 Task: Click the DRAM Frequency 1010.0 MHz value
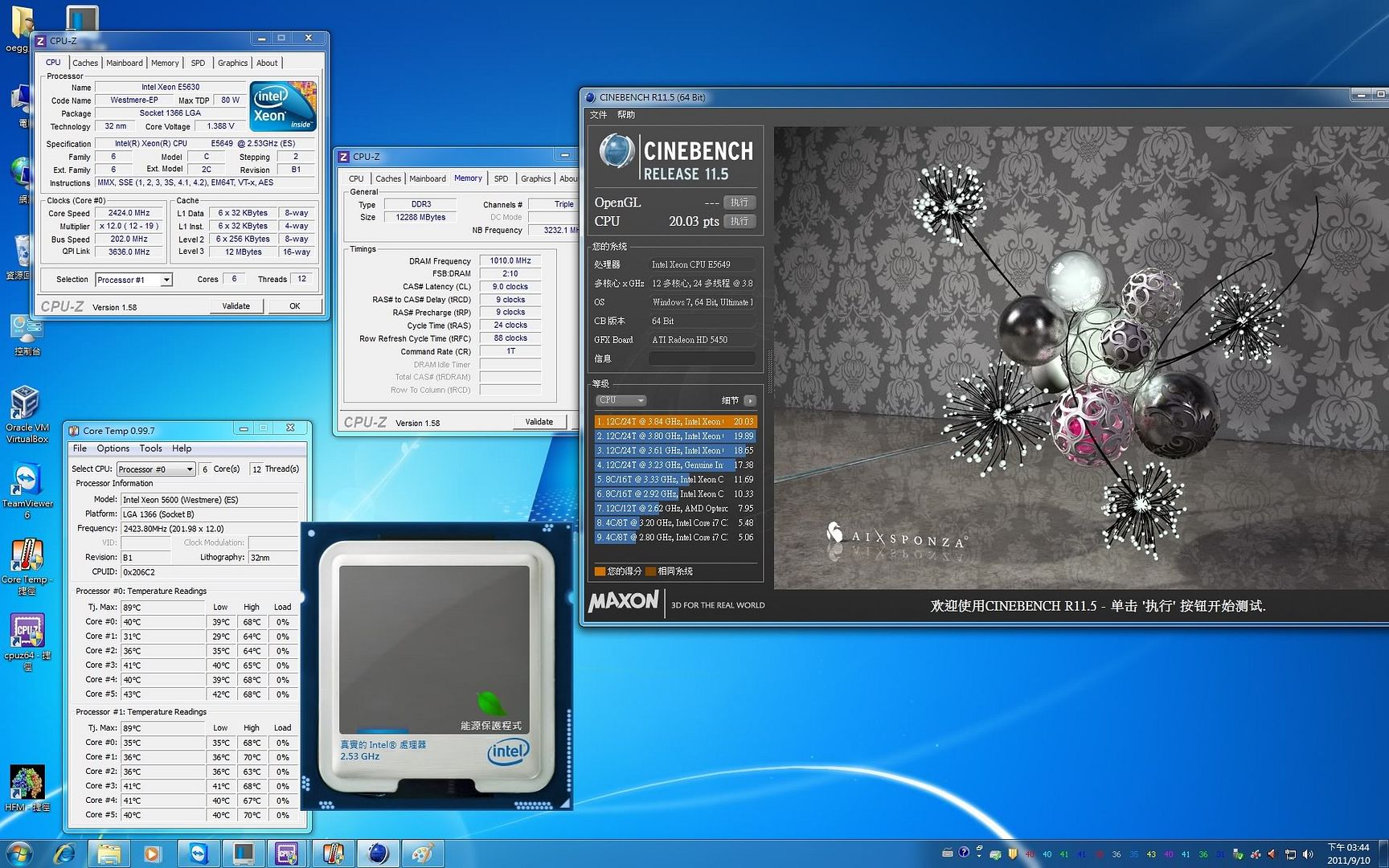510,260
